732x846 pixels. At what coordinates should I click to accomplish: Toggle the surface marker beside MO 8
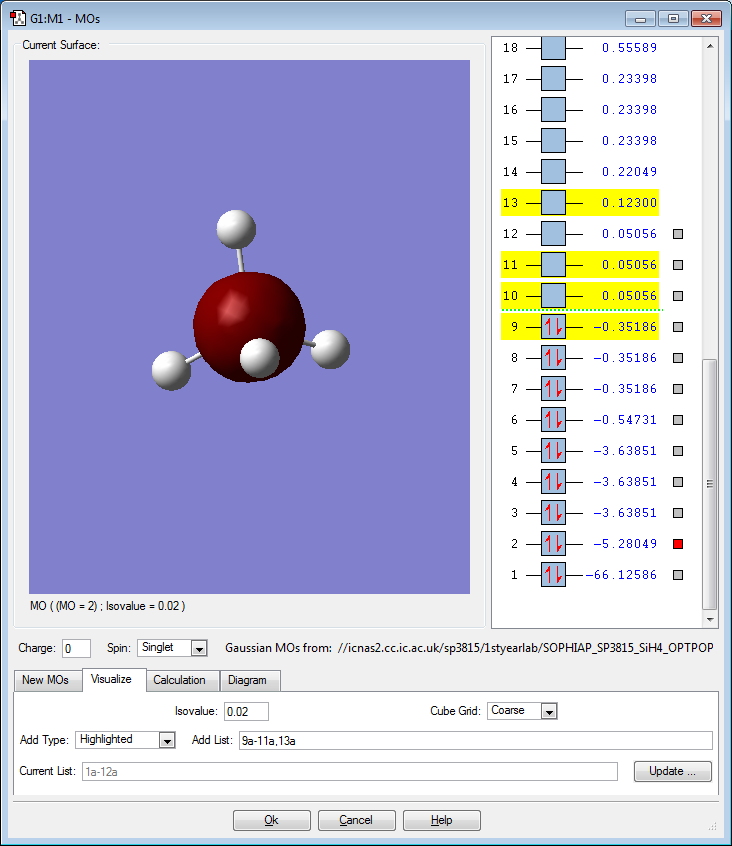(x=677, y=358)
